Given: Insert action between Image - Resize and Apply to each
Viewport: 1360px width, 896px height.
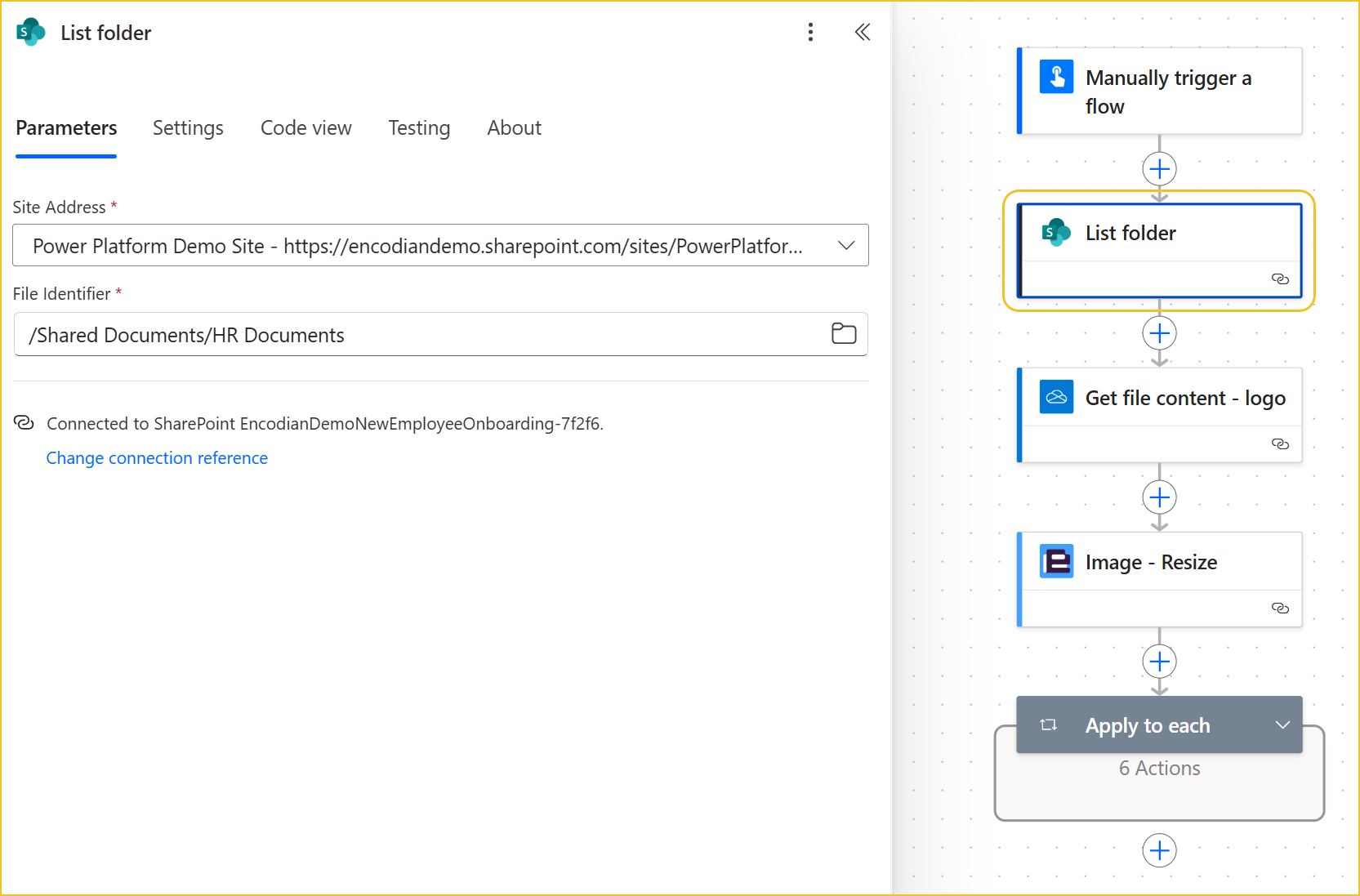Looking at the screenshot, I should [1159, 662].
